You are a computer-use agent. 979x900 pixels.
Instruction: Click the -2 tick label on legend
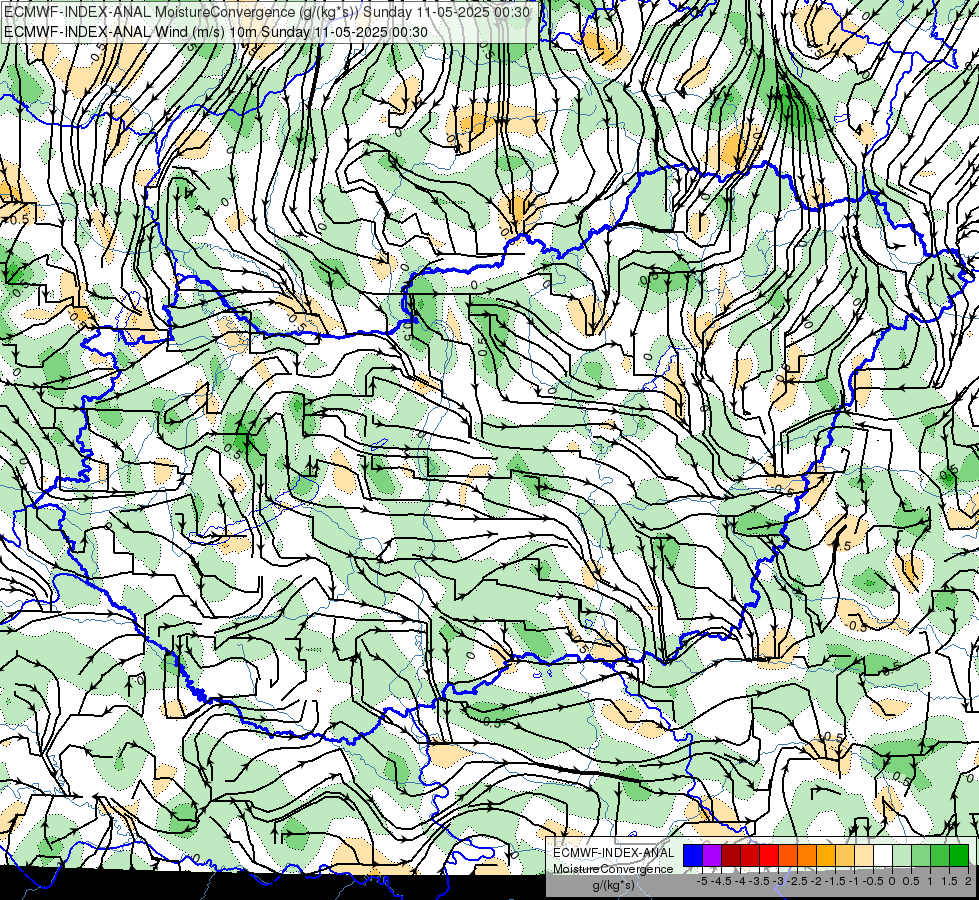(816, 881)
